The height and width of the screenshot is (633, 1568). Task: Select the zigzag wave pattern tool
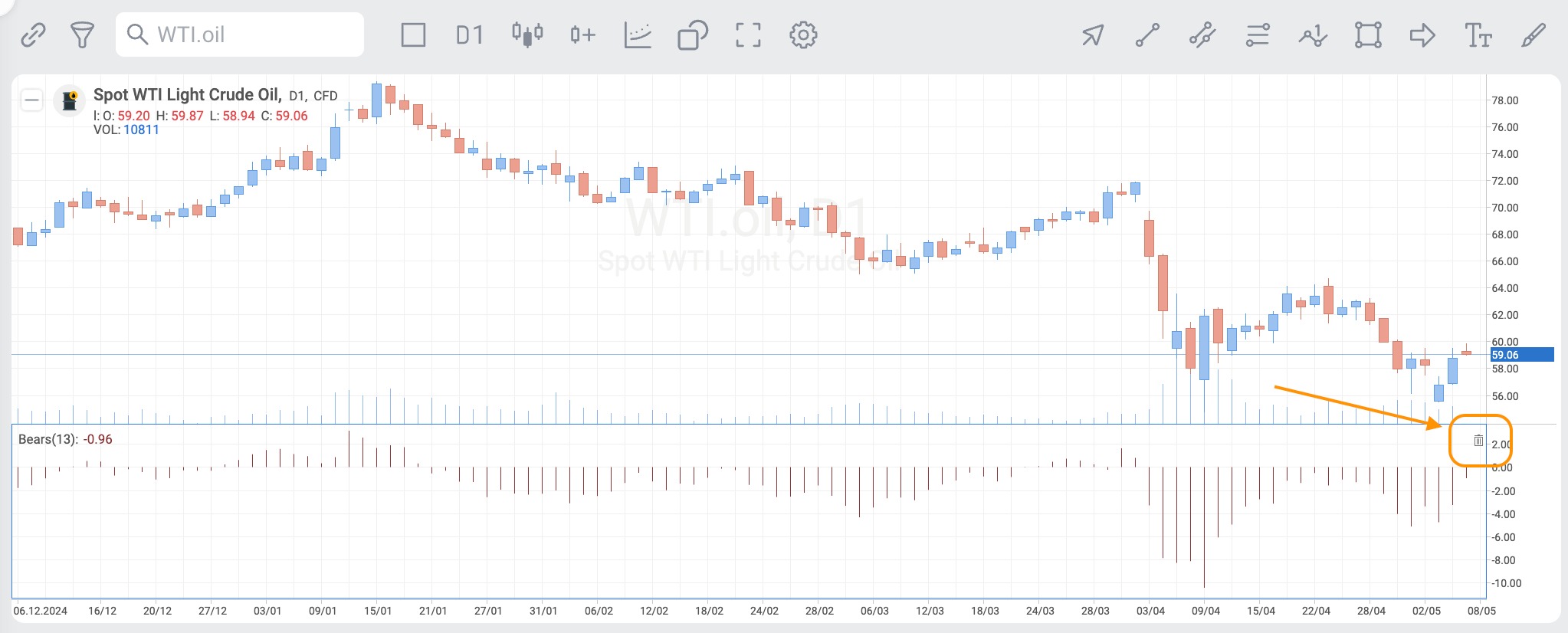1313,34
